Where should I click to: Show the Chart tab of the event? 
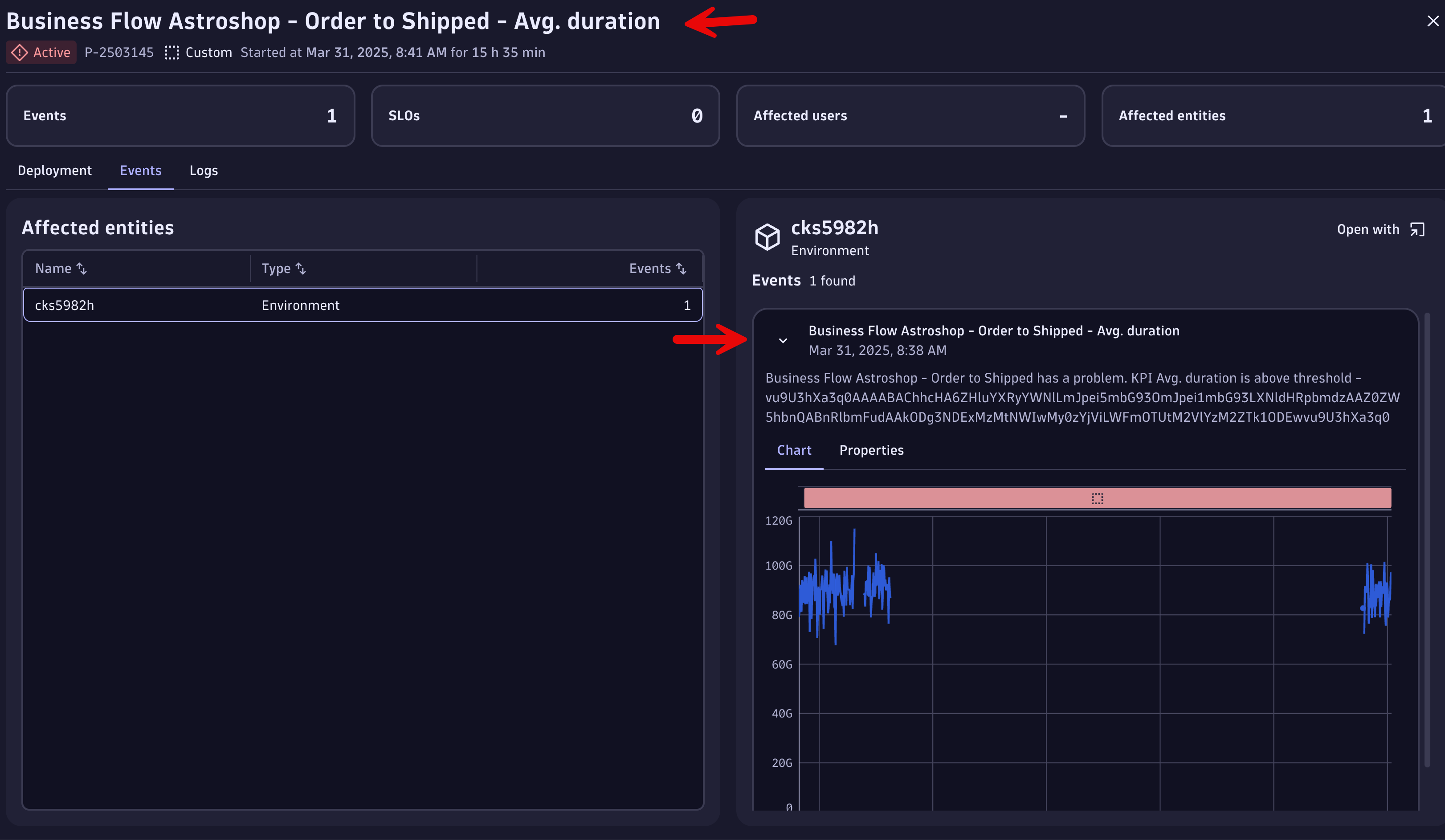coord(794,451)
